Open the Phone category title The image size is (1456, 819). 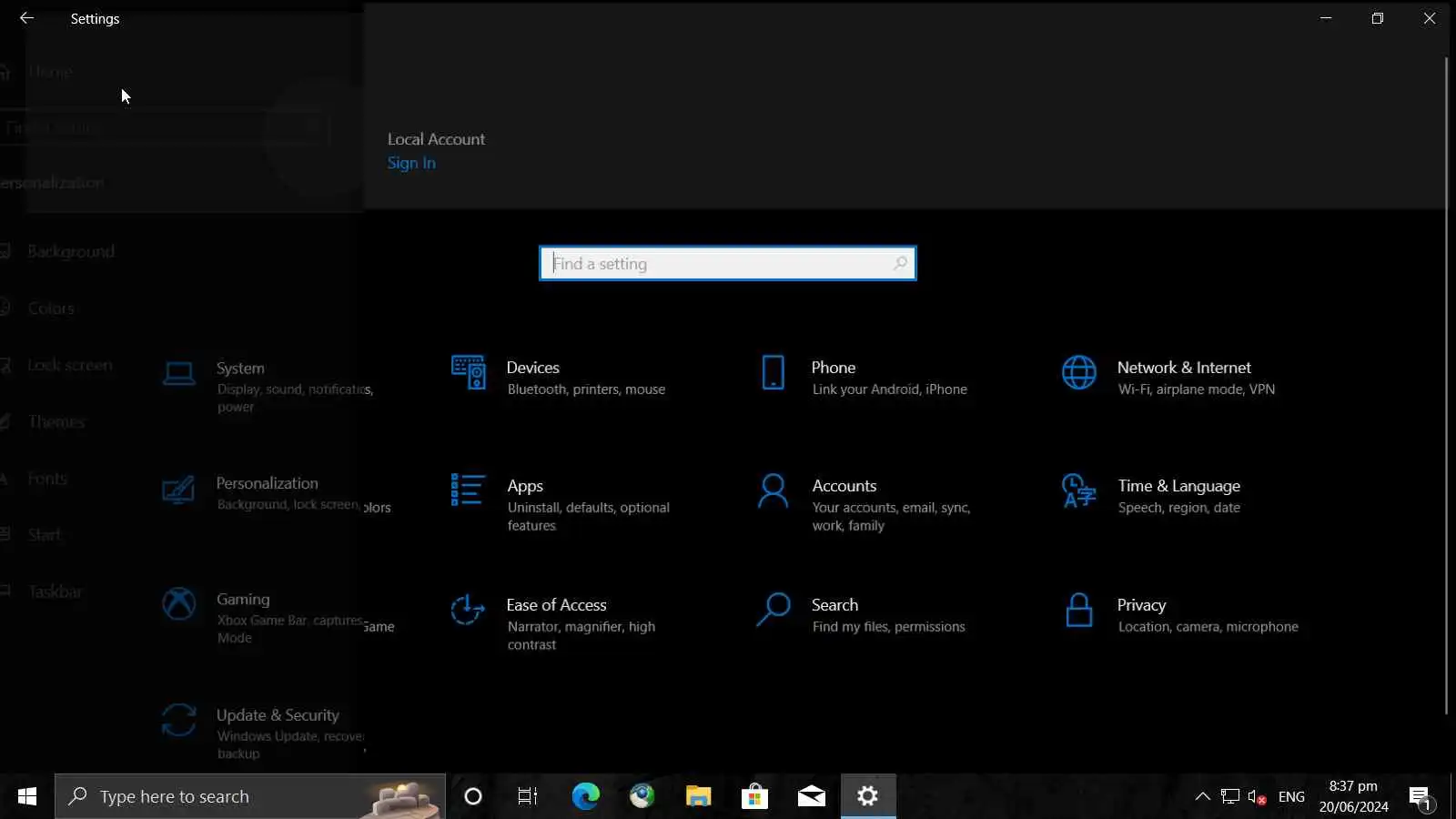[834, 367]
